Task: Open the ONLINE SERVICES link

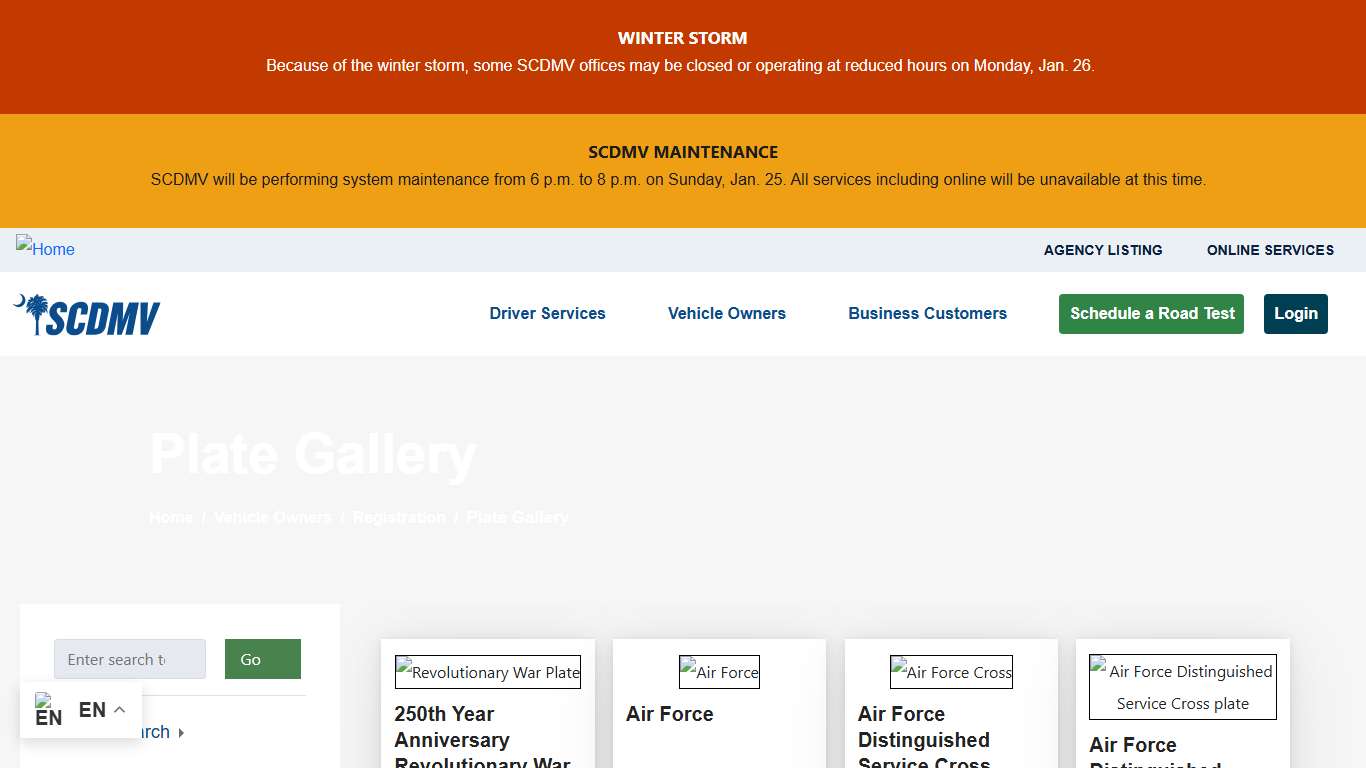Action: click(x=1270, y=250)
